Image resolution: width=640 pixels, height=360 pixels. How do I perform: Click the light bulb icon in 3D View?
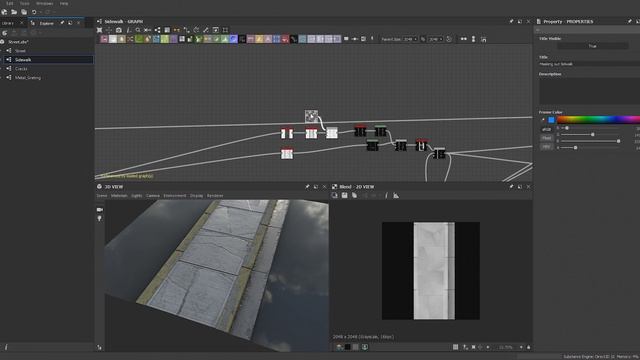click(100, 219)
